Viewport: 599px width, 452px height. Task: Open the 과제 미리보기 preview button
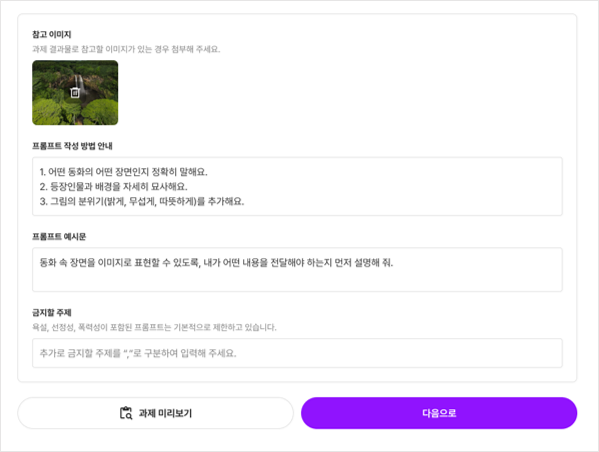pos(155,413)
